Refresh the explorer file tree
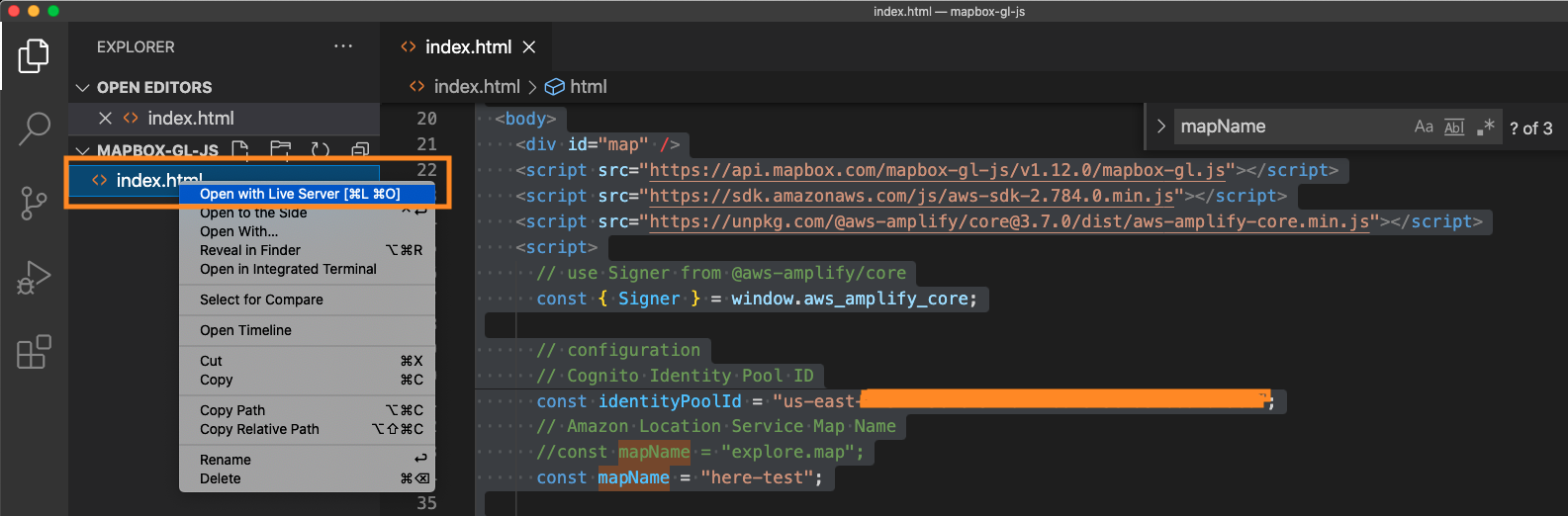Image resolution: width=1568 pixels, height=516 pixels. (321, 150)
